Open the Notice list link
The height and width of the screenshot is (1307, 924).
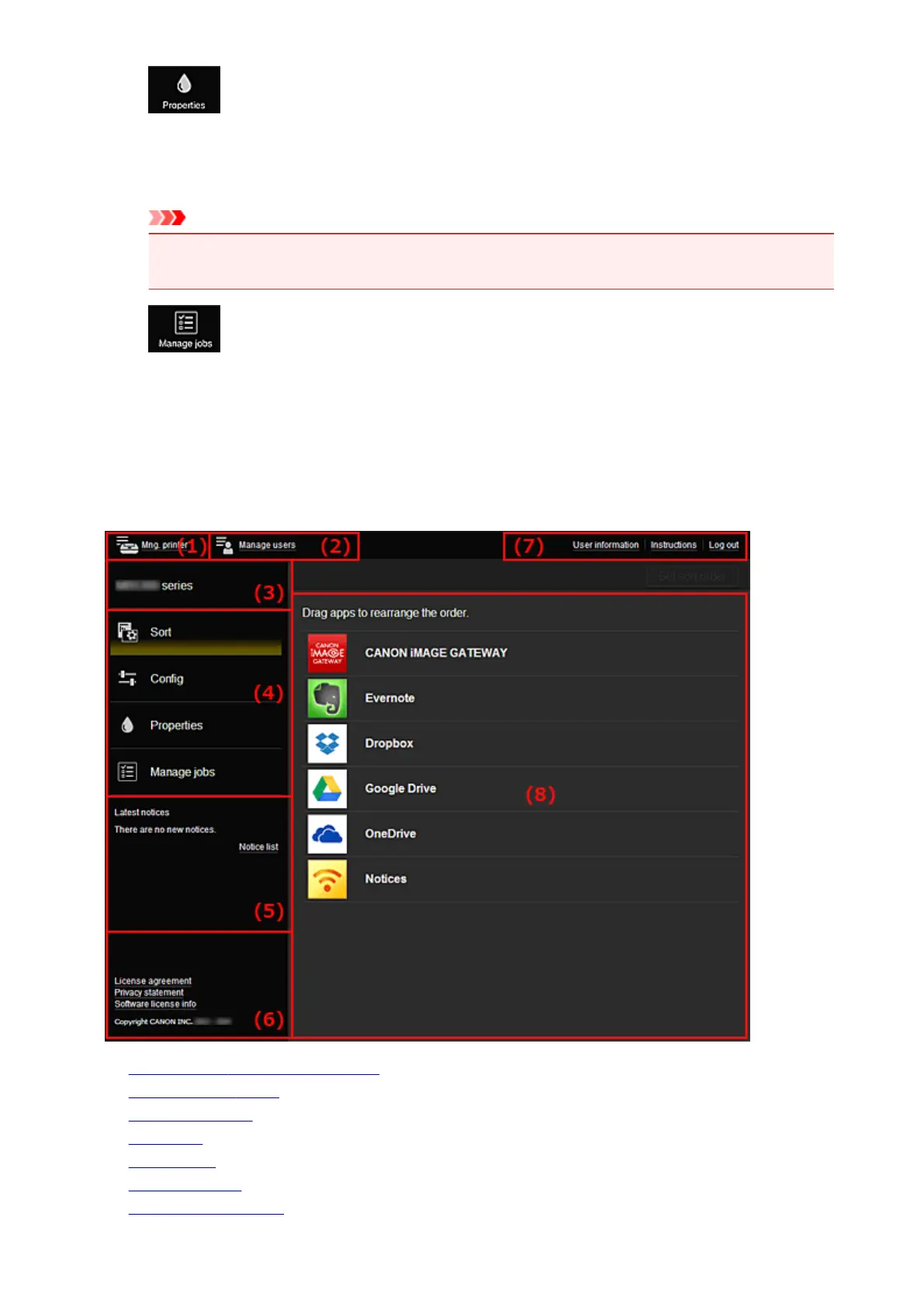(x=258, y=847)
